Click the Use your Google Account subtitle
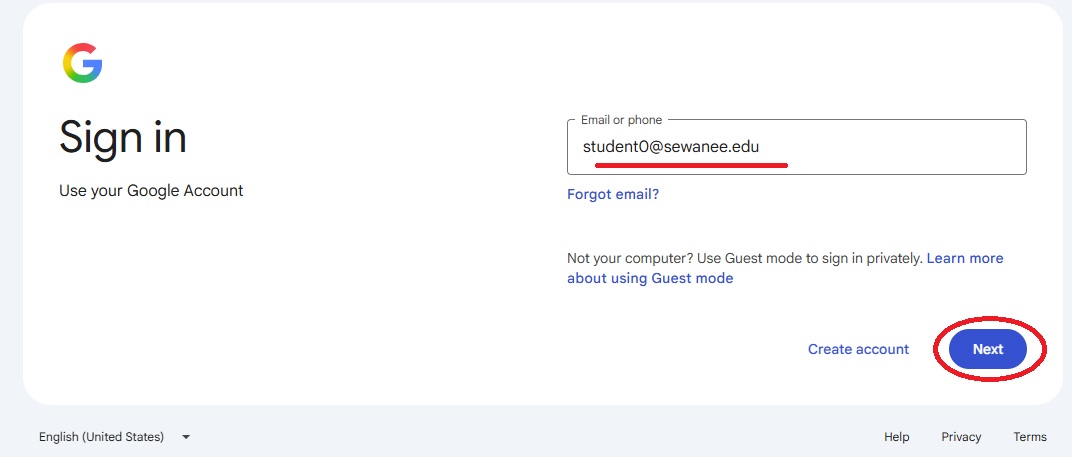Screen dimensions: 1072x457 click(151, 190)
